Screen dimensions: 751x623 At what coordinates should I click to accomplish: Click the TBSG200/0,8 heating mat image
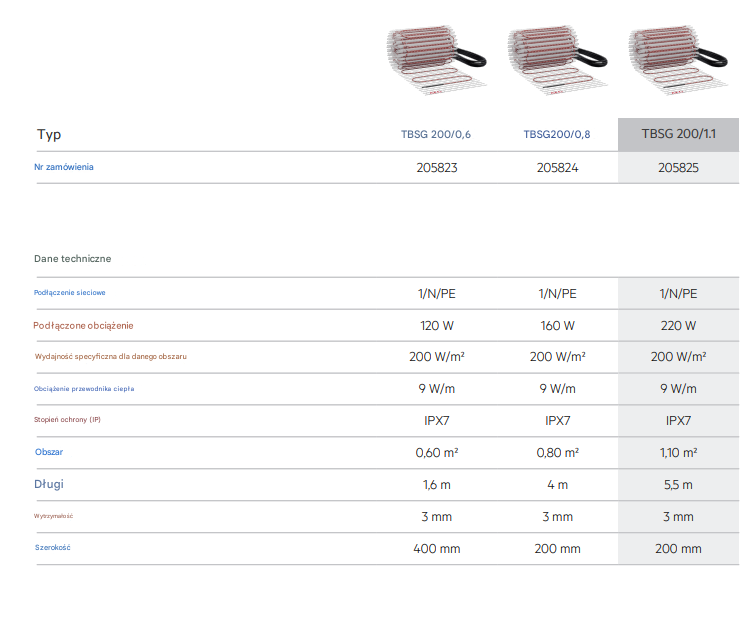click(557, 59)
